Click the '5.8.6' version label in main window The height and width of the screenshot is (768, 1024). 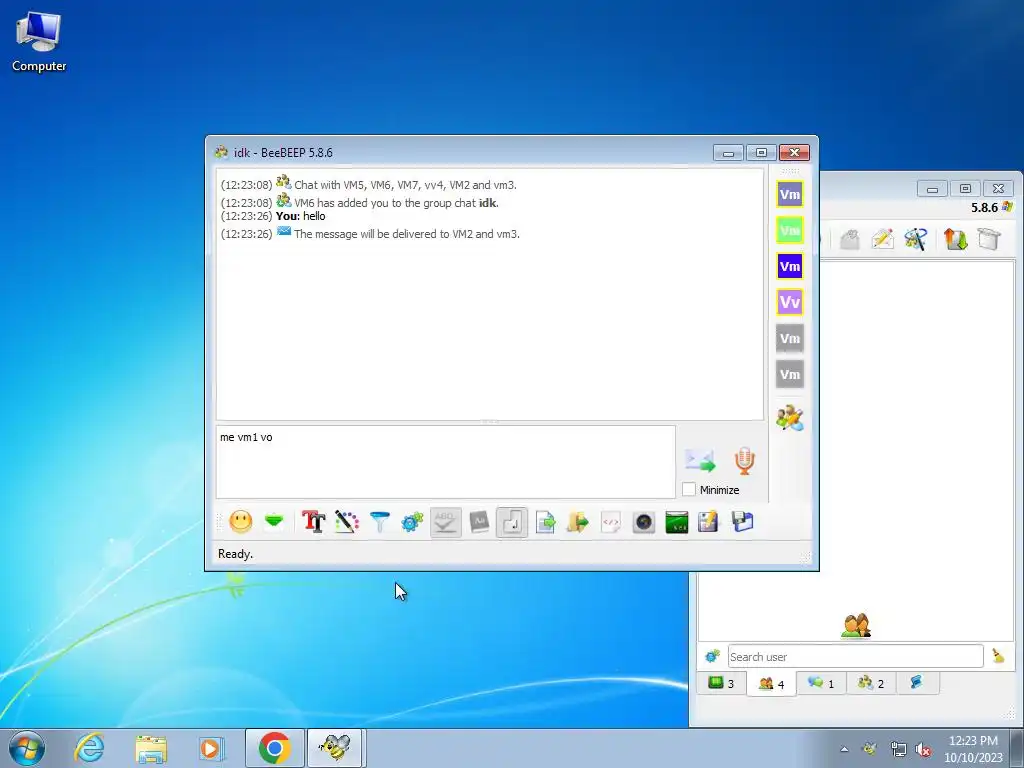point(984,208)
